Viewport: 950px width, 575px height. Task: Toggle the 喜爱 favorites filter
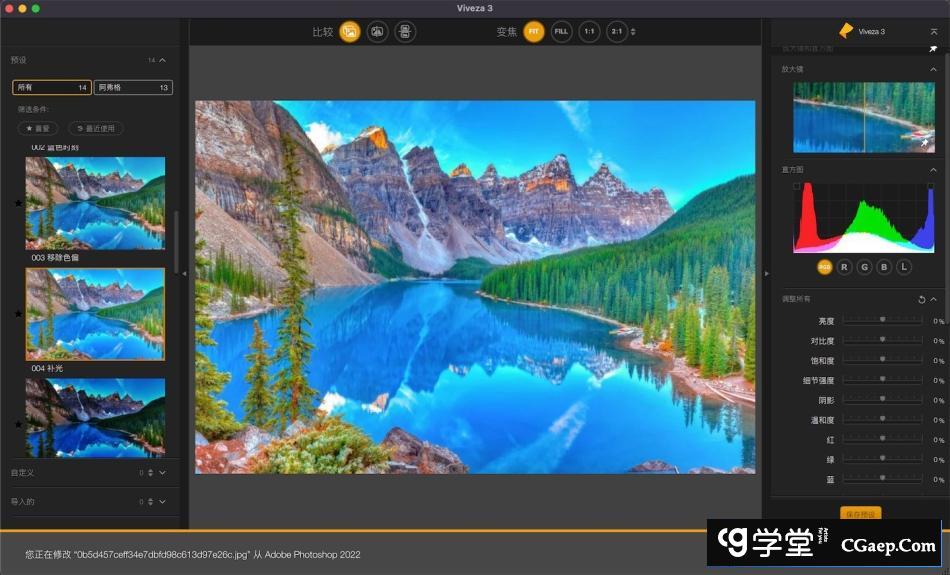39,128
